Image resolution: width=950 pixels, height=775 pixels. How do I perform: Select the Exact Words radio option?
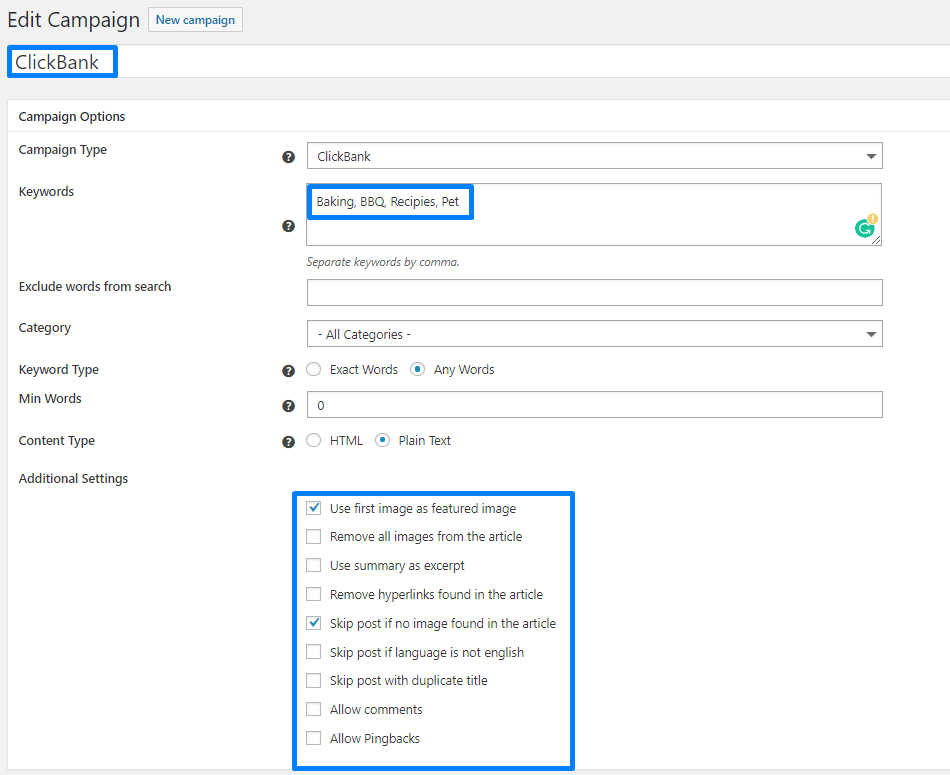click(314, 370)
